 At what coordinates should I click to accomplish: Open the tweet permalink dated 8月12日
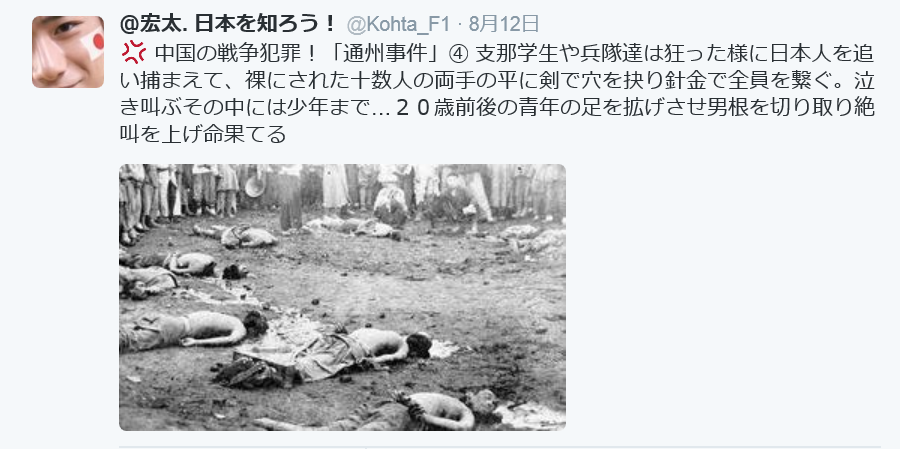[x=503, y=24]
